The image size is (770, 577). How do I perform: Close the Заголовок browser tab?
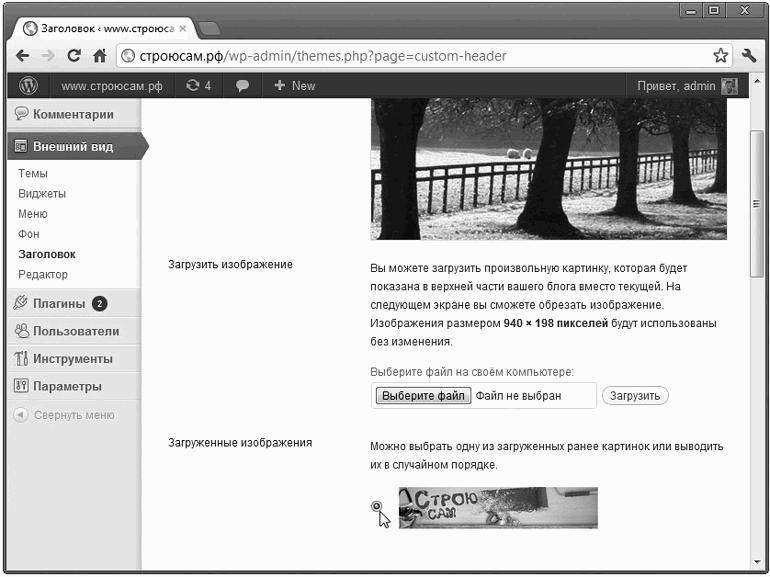(x=183, y=28)
